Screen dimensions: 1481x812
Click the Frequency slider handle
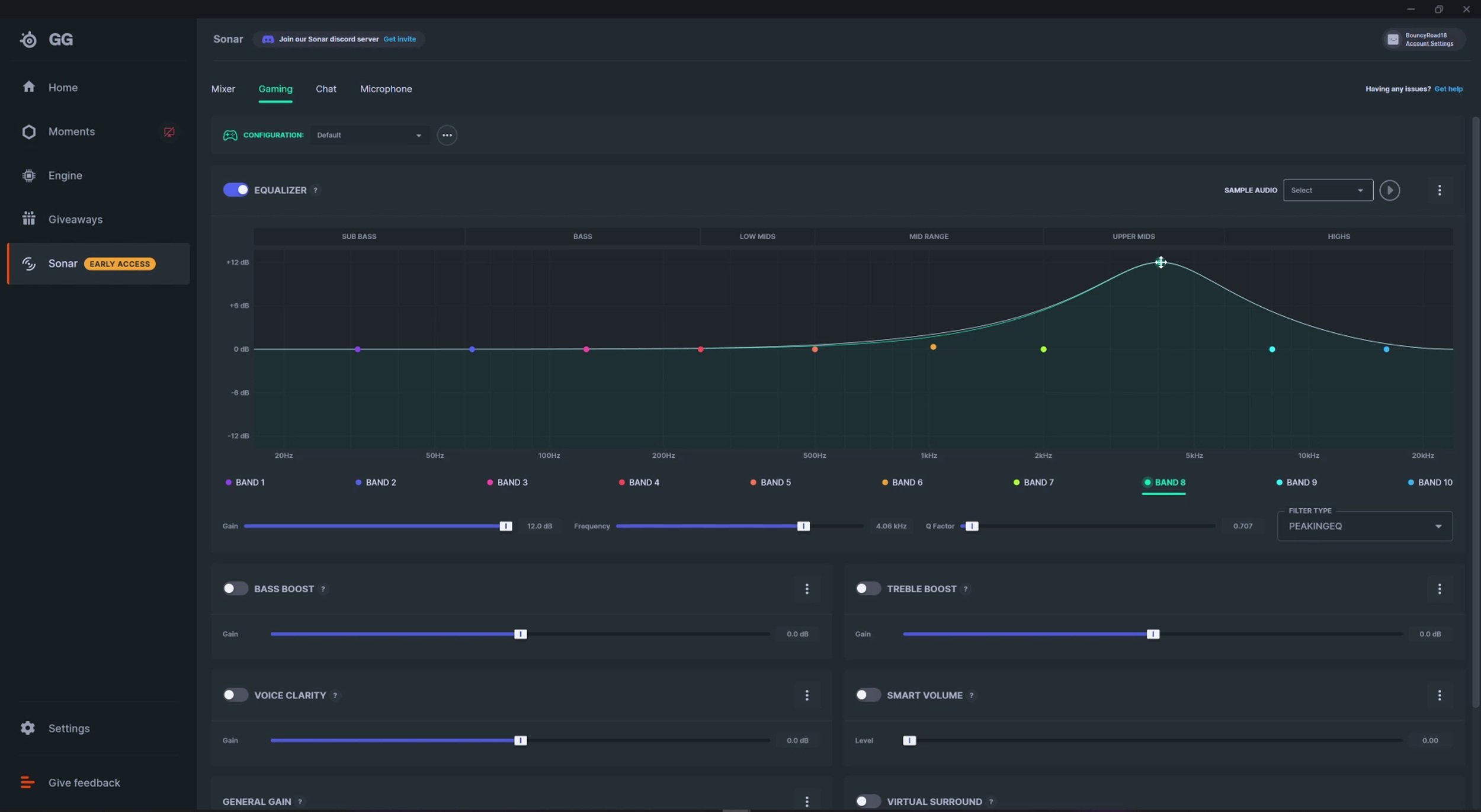coord(803,526)
